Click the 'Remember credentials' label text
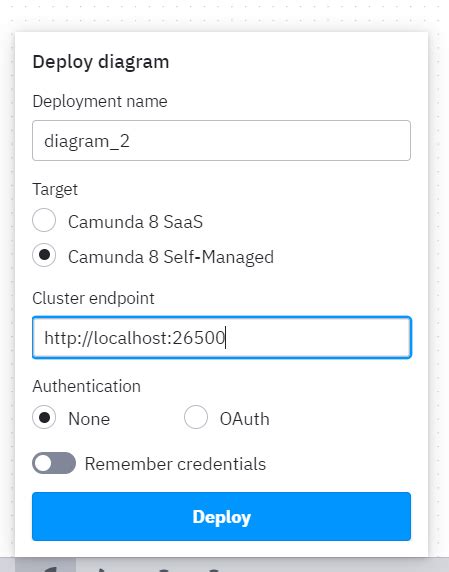 click(175, 464)
